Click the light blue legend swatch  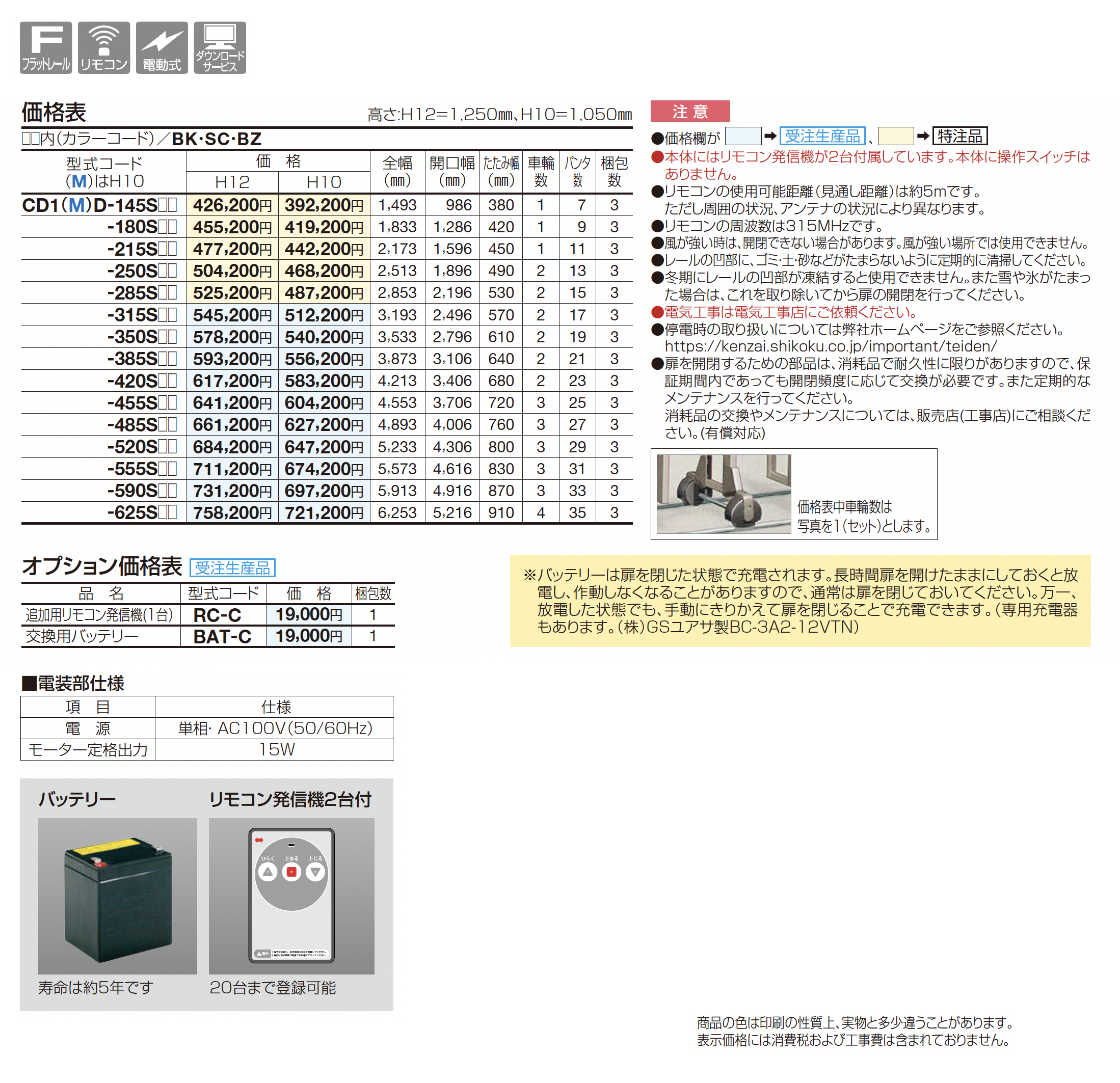point(743,136)
